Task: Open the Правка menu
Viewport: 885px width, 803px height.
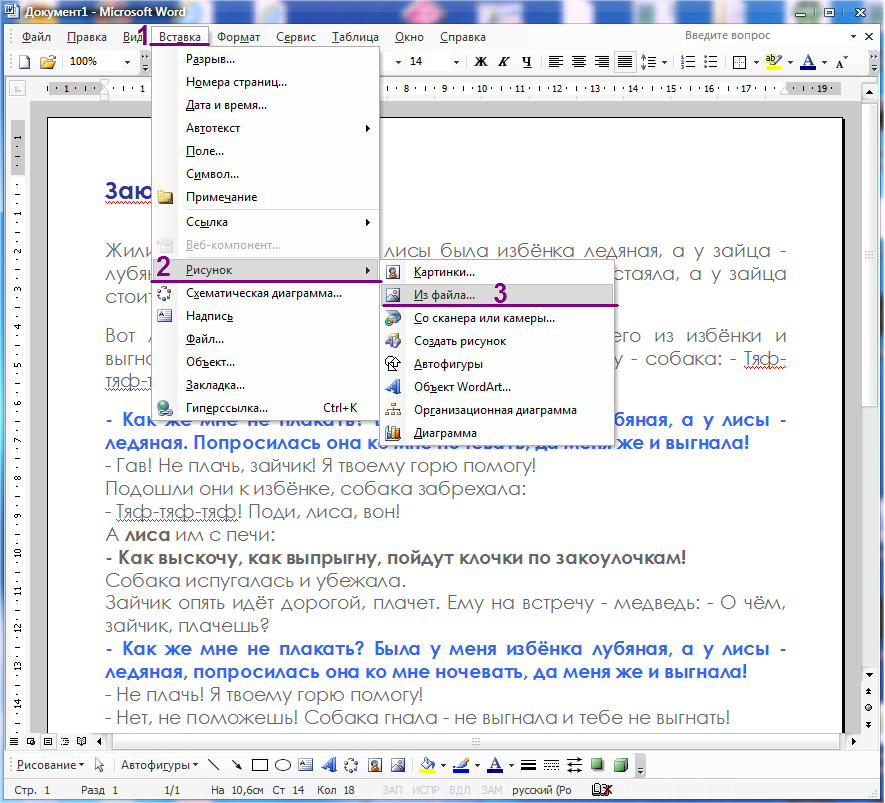Action: pyautogui.click(x=86, y=37)
